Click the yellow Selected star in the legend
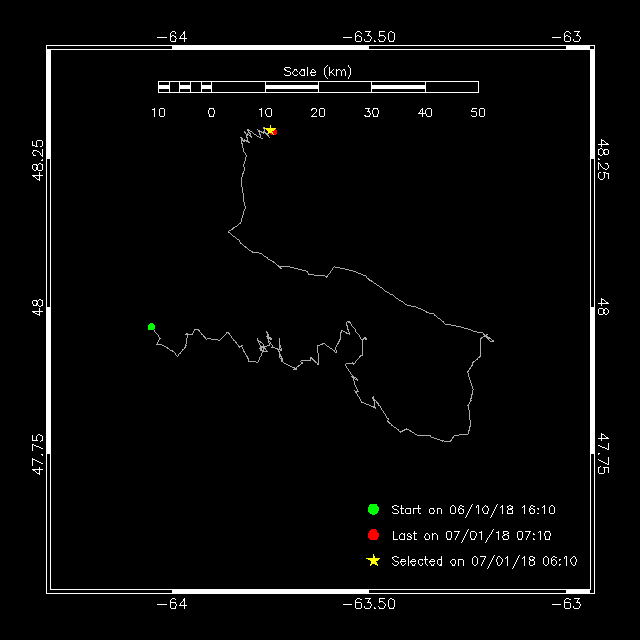 click(x=373, y=561)
